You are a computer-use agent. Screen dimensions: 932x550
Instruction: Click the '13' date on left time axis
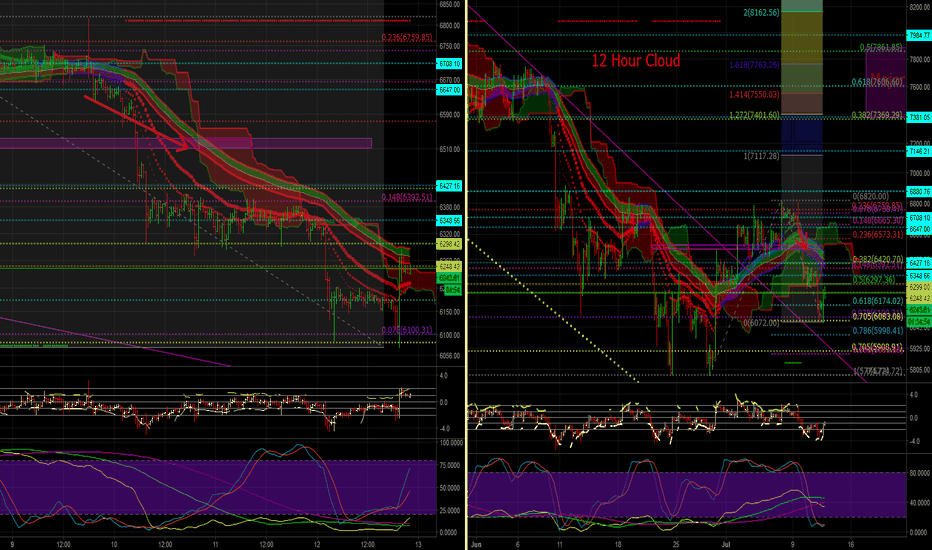click(x=418, y=544)
